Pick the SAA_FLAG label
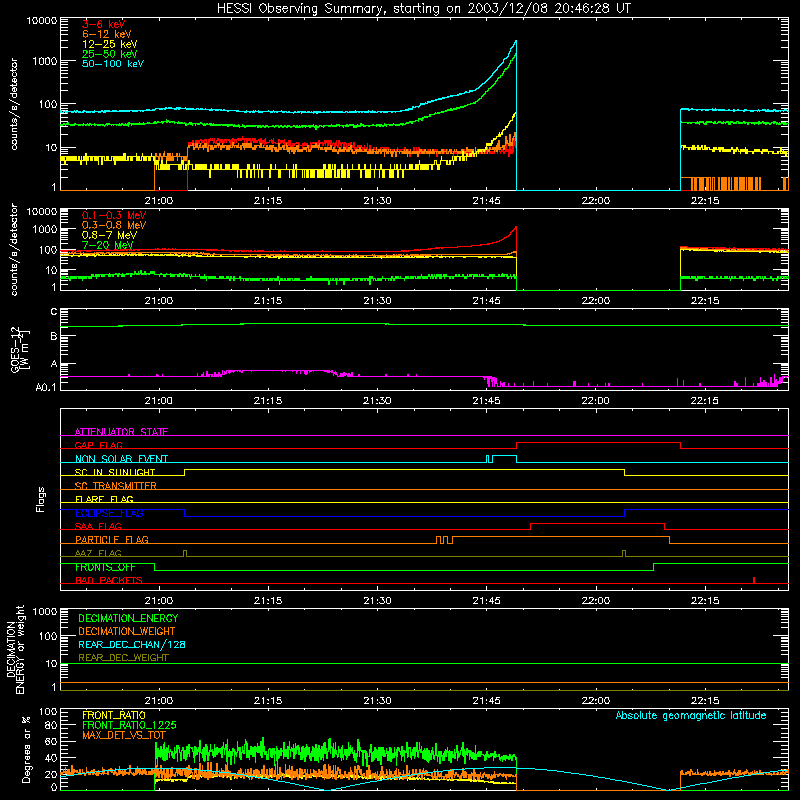The width and height of the screenshot is (800, 800). click(x=98, y=526)
